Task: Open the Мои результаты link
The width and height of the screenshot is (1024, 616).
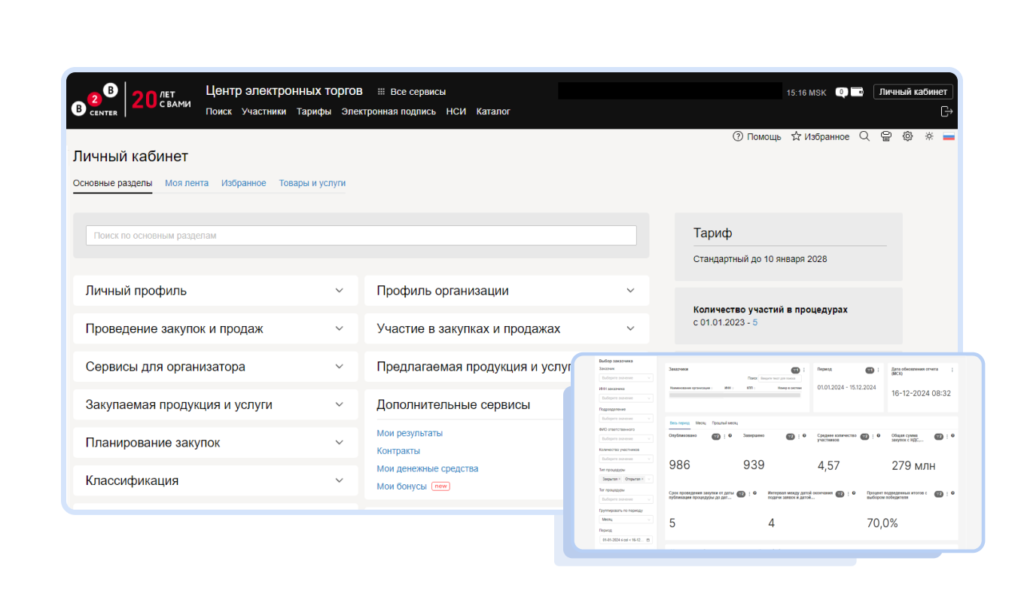Action: pos(409,433)
